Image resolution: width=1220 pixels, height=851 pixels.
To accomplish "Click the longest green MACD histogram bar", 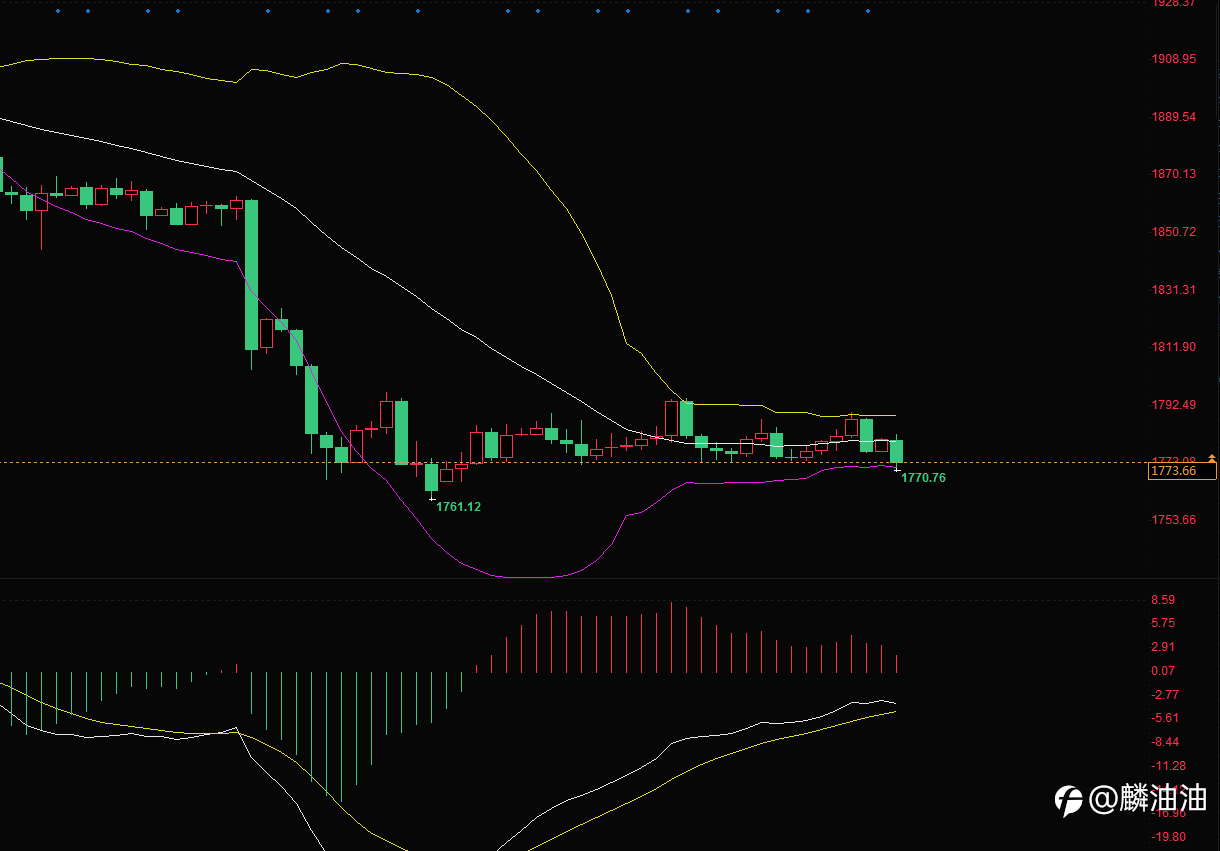I will [341, 737].
